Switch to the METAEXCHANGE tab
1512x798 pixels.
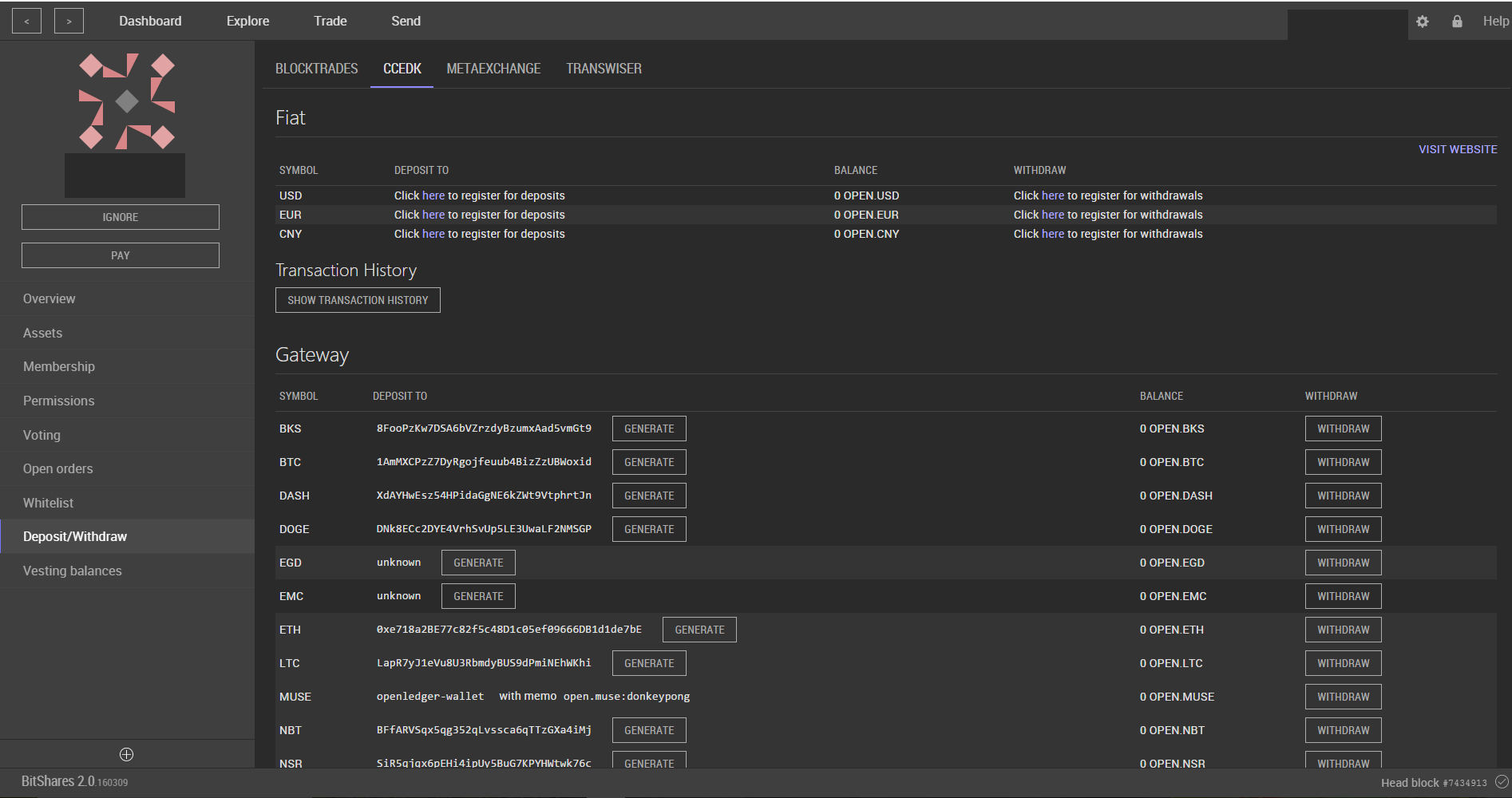coord(493,69)
